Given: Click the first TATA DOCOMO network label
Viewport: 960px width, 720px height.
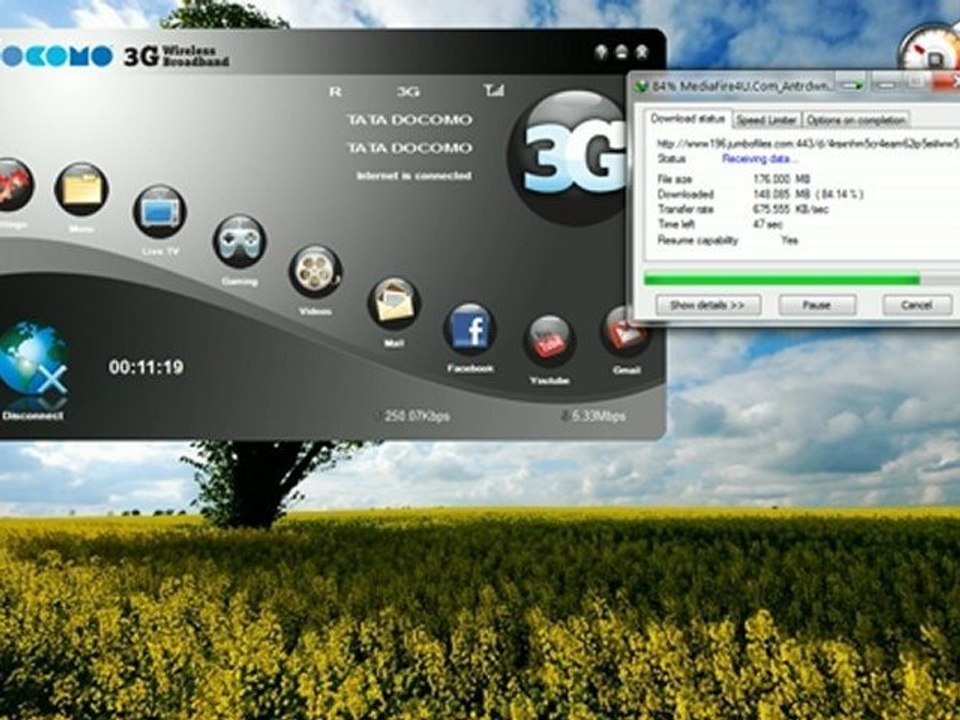Looking at the screenshot, I should point(410,120).
